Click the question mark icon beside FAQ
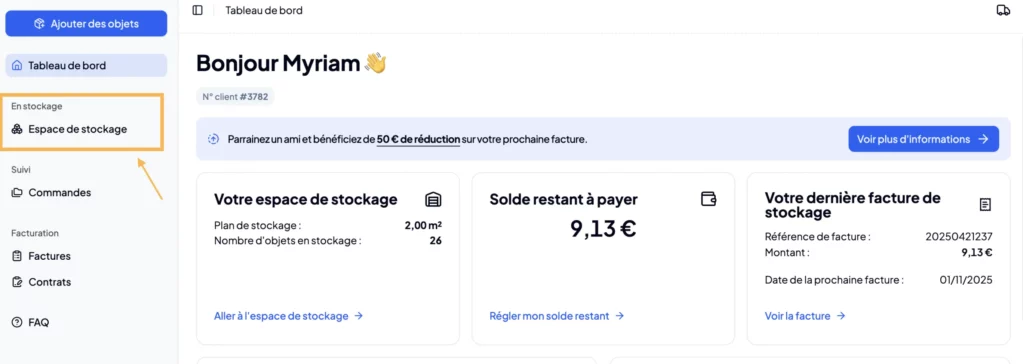 17,322
